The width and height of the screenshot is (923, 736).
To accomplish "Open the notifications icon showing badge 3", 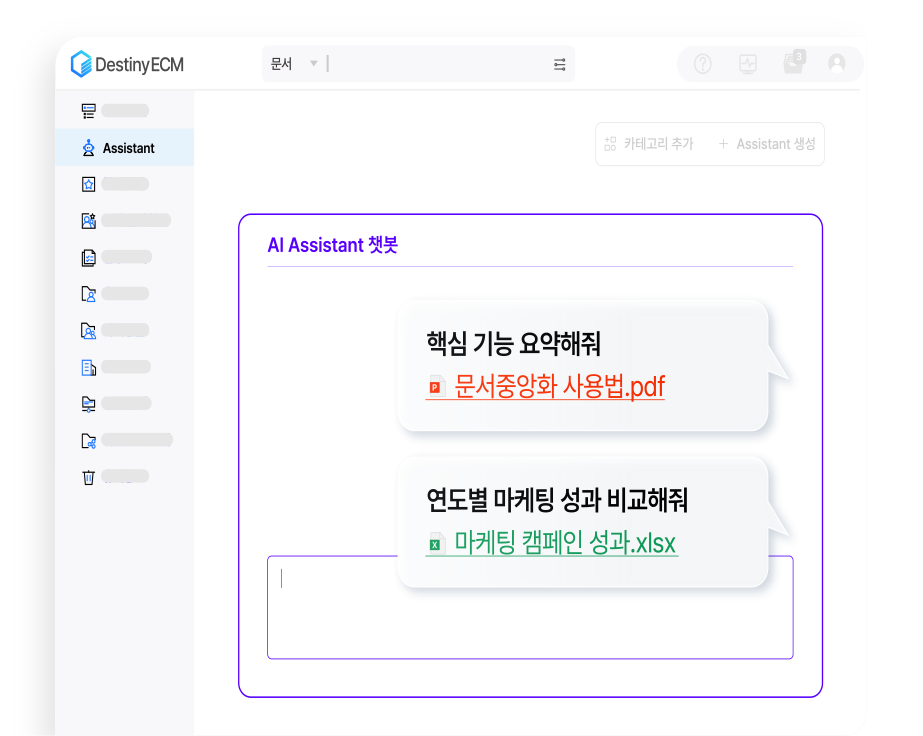I will [793, 63].
